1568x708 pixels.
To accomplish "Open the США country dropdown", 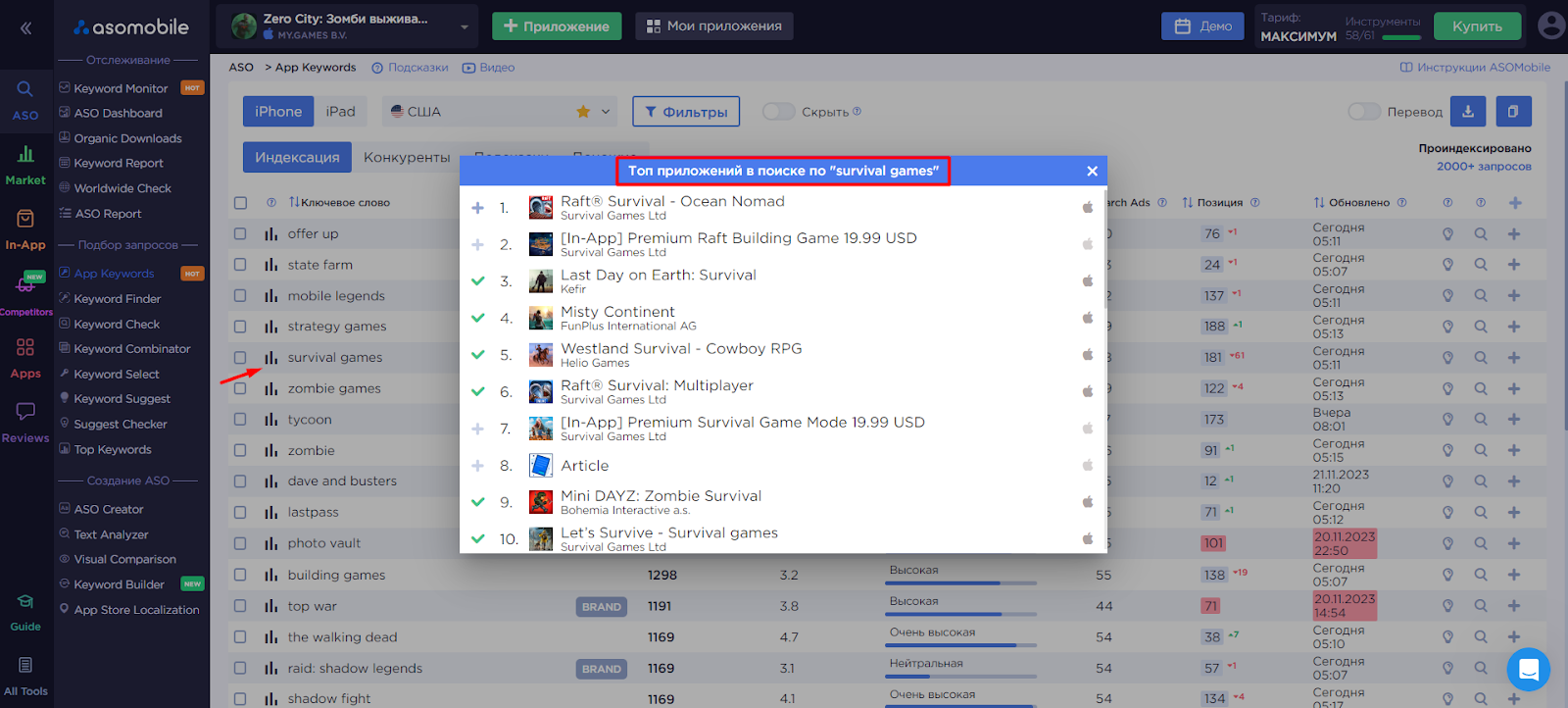I will [499, 112].
